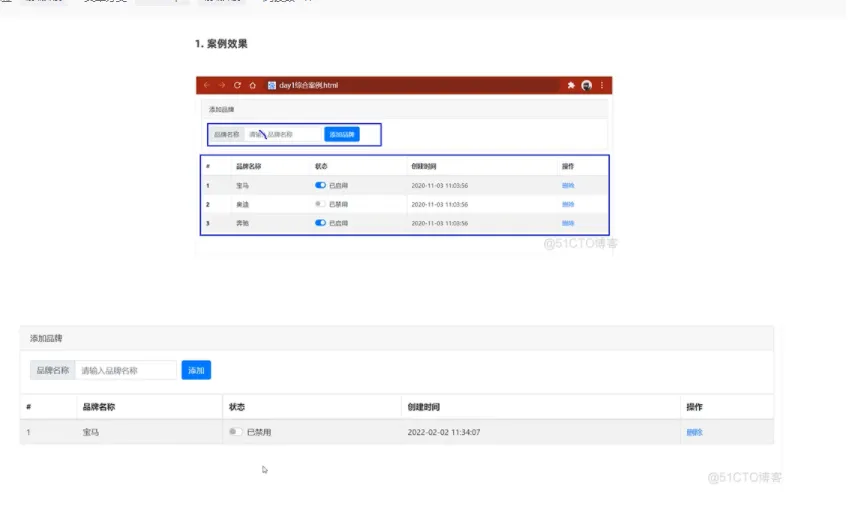Click the 操作 column header in the lower table
The height and width of the screenshot is (531, 848).
click(x=694, y=407)
